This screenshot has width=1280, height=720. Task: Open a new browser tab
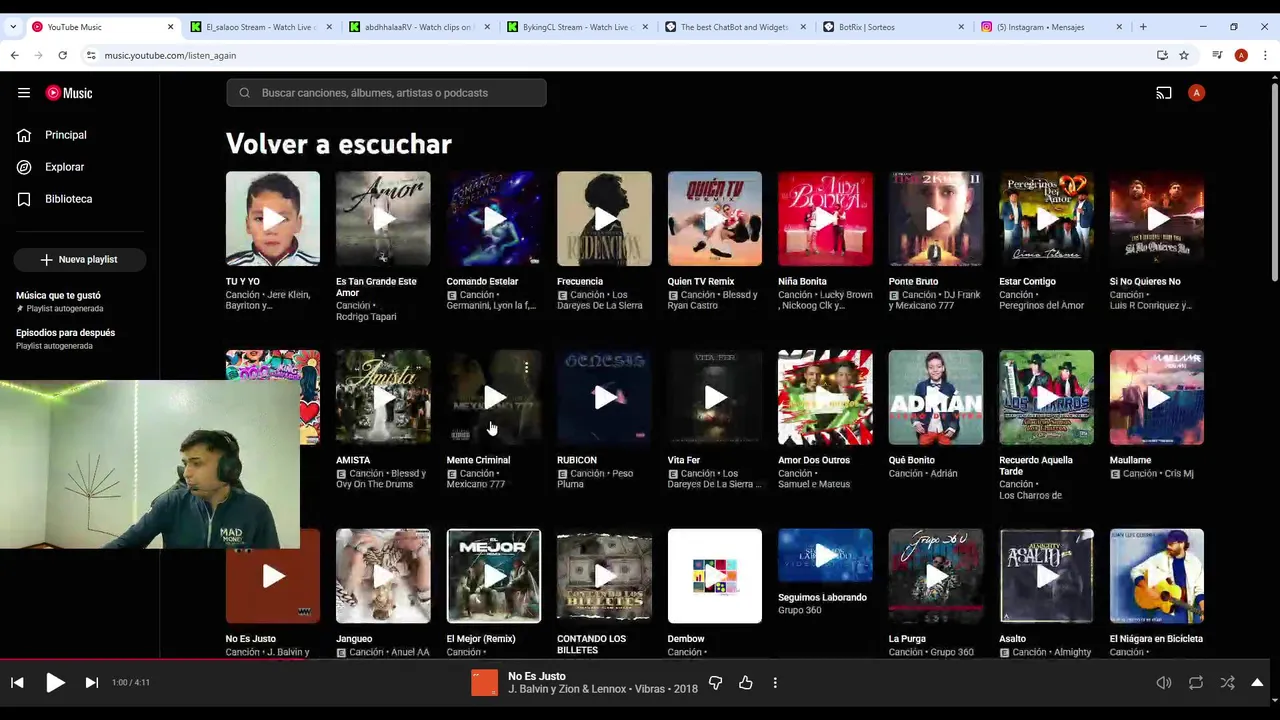[1143, 27]
